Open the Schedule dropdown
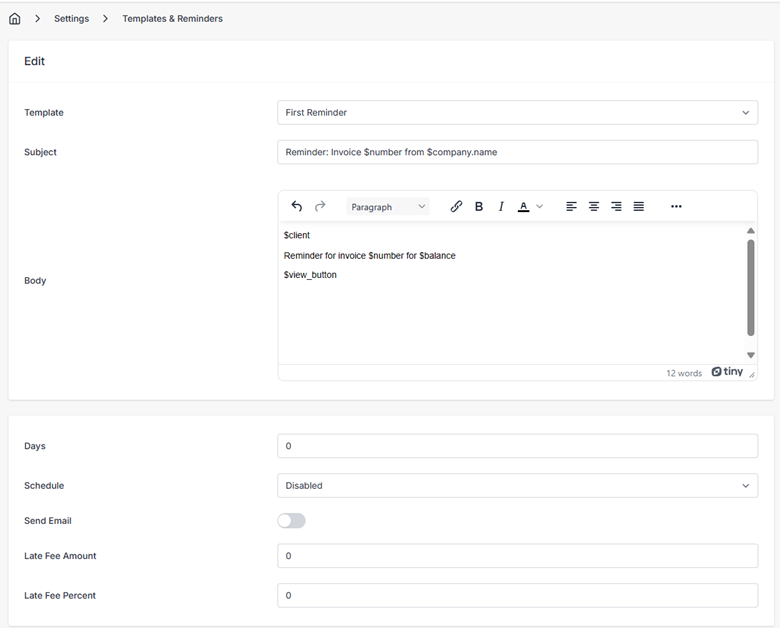 tap(517, 485)
